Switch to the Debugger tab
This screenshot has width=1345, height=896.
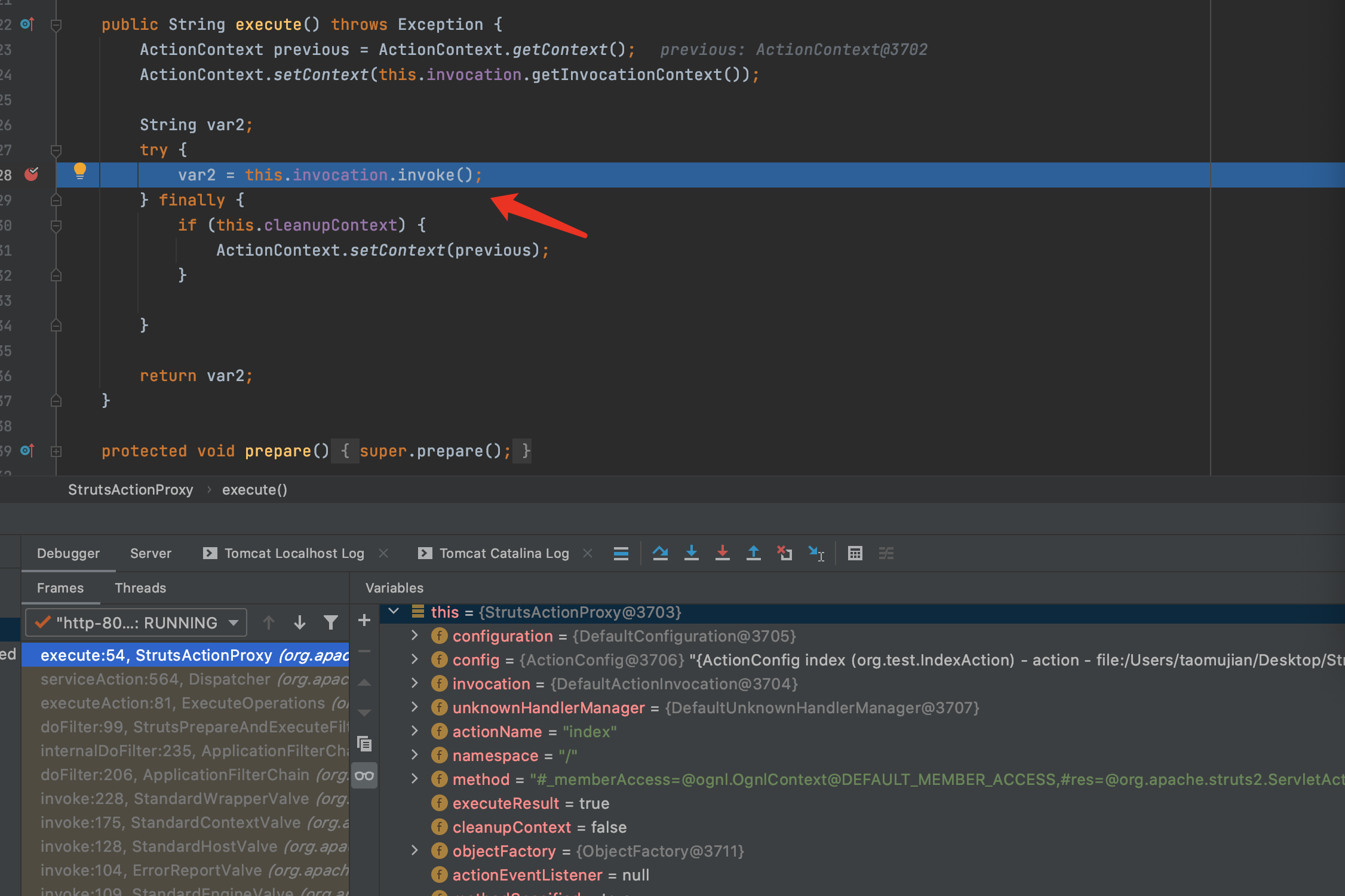click(x=68, y=553)
